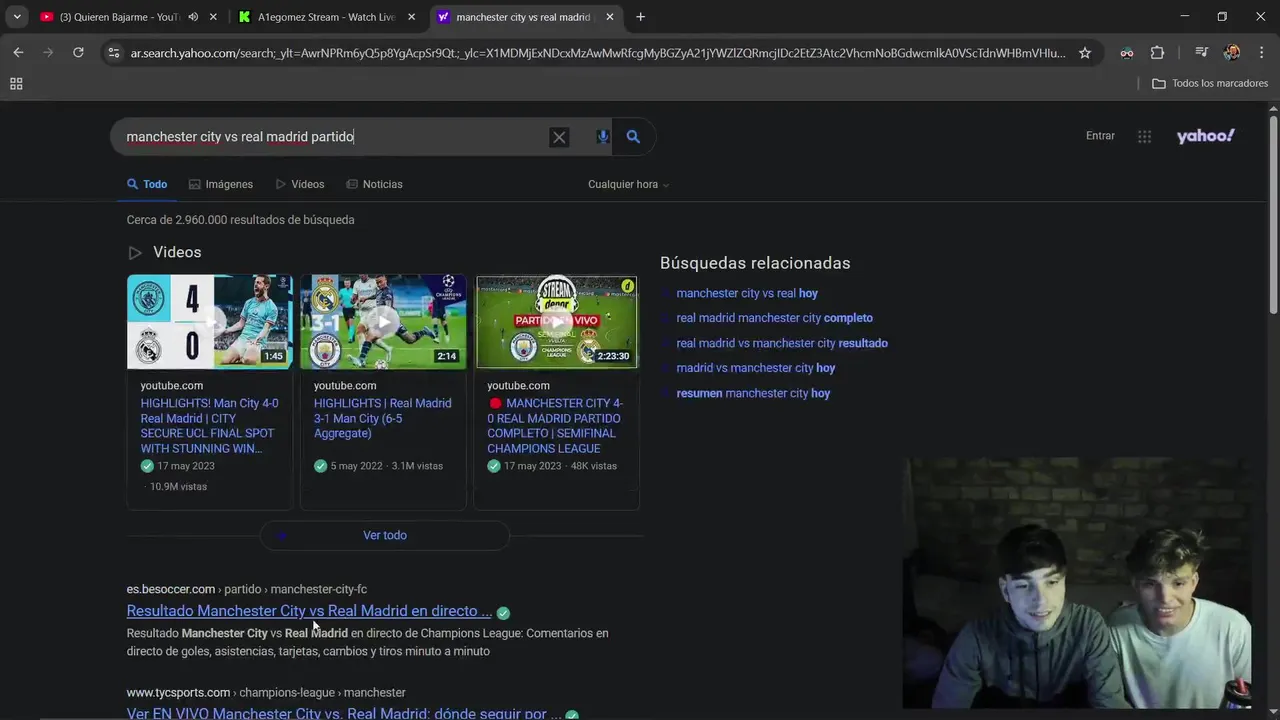This screenshot has height=720, width=1280.
Task: Play the Man City 4-0 highlights thumbnail
Action: click(x=210, y=322)
